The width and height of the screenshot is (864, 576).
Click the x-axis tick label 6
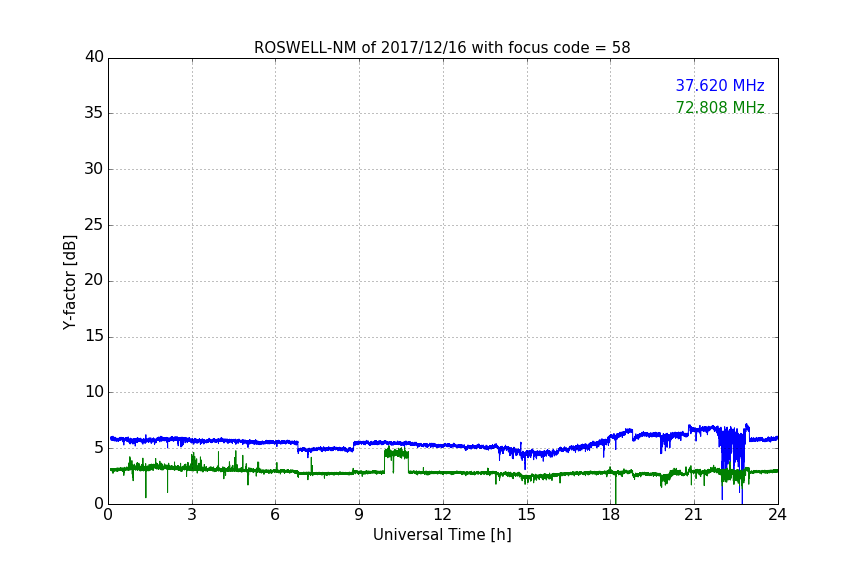[x=276, y=515]
